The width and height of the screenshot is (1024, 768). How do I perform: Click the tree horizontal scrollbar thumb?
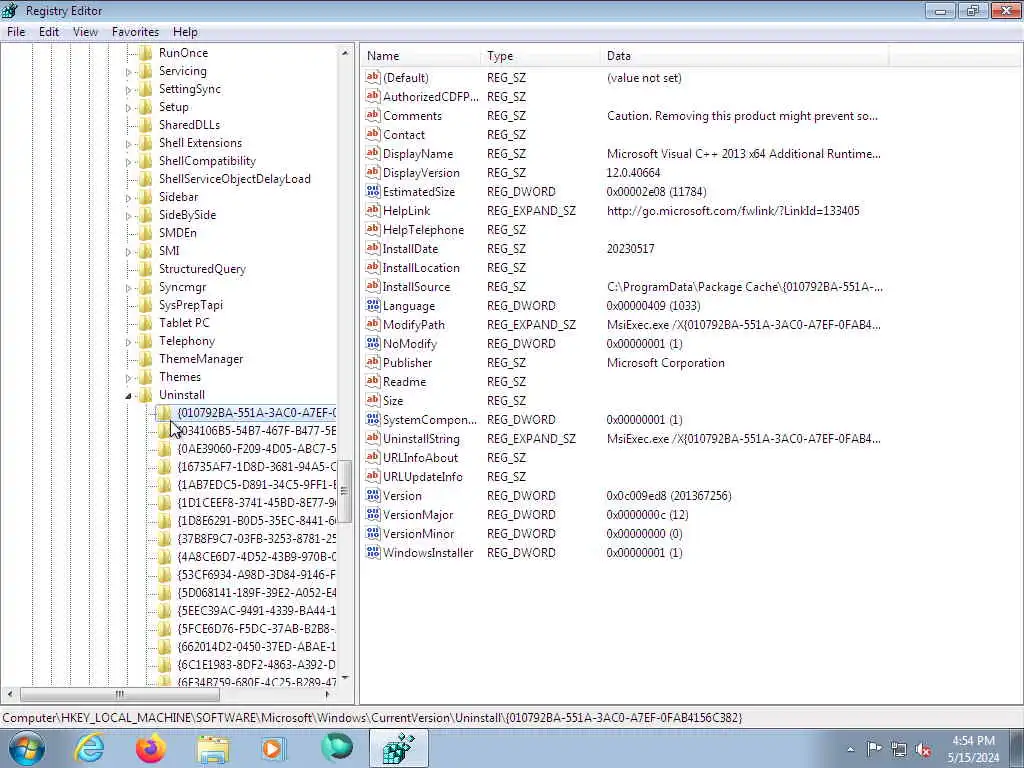120,694
